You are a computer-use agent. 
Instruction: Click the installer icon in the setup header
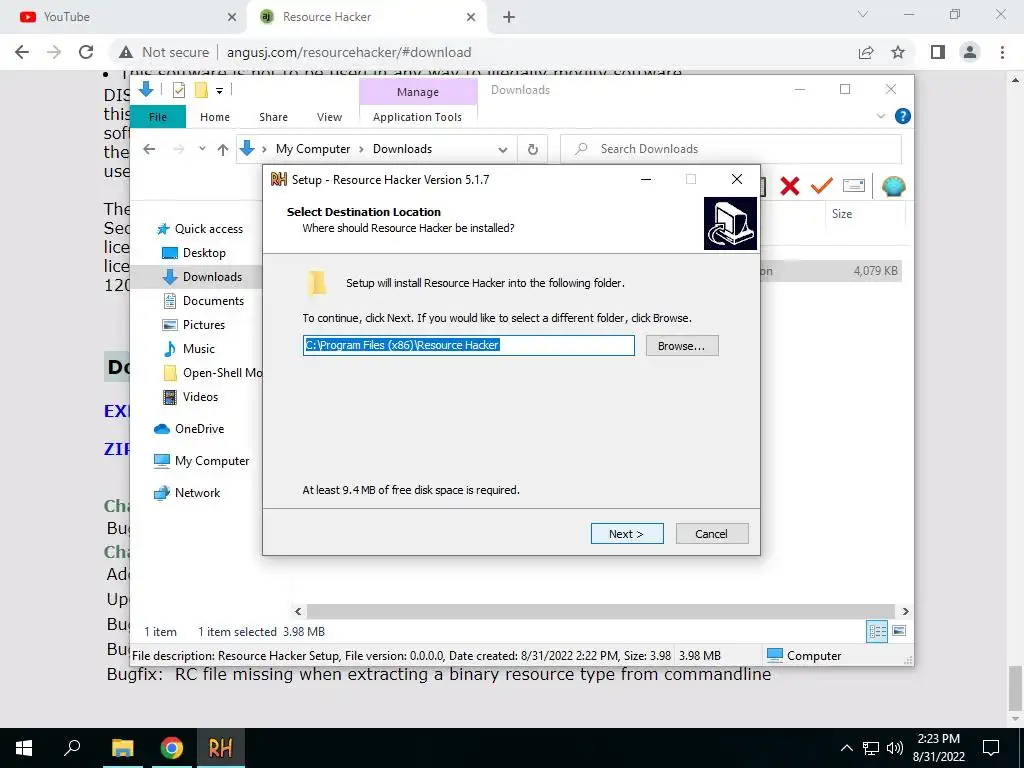click(730, 223)
